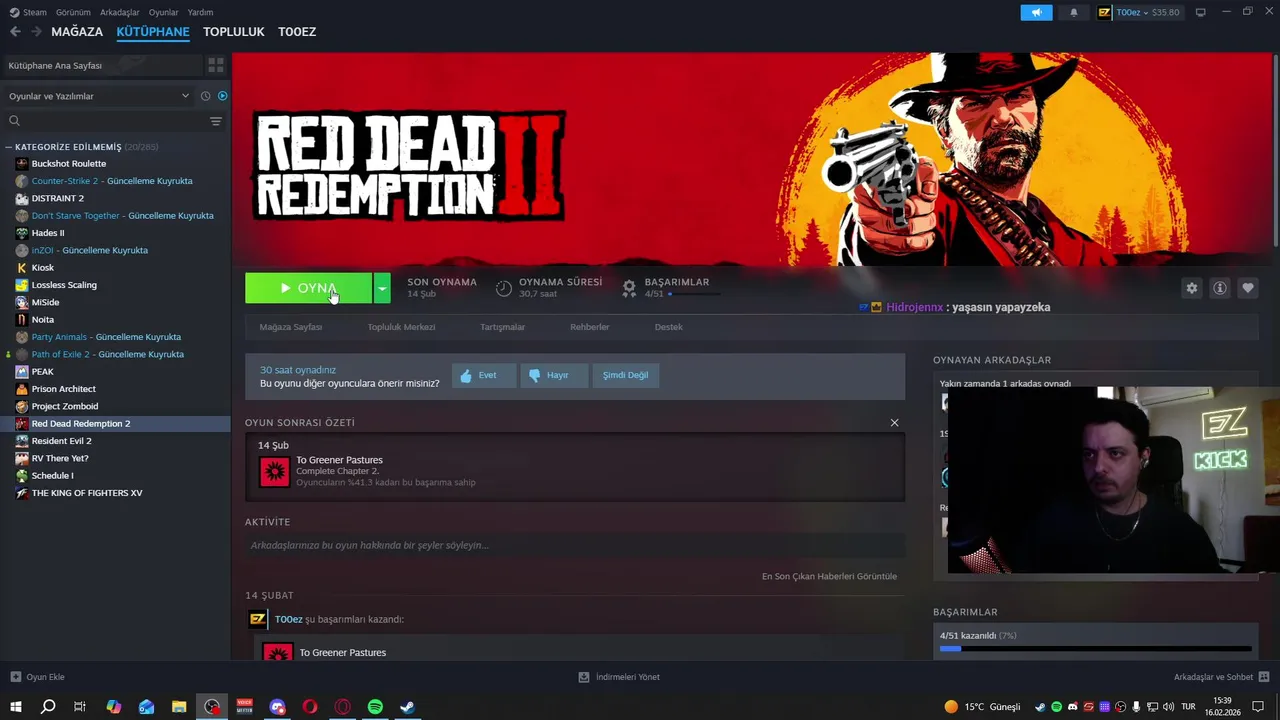Viewport: 1280px width, 720px height.
Task: Click the To Greener Pastures achievement icon
Action: click(x=274, y=472)
